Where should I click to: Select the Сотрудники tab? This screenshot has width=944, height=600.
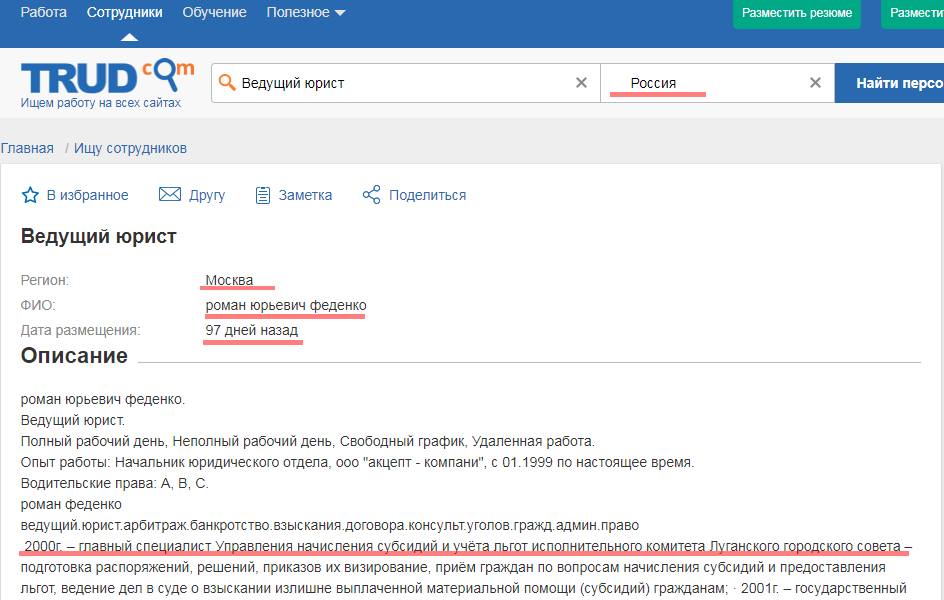[x=125, y=13]
